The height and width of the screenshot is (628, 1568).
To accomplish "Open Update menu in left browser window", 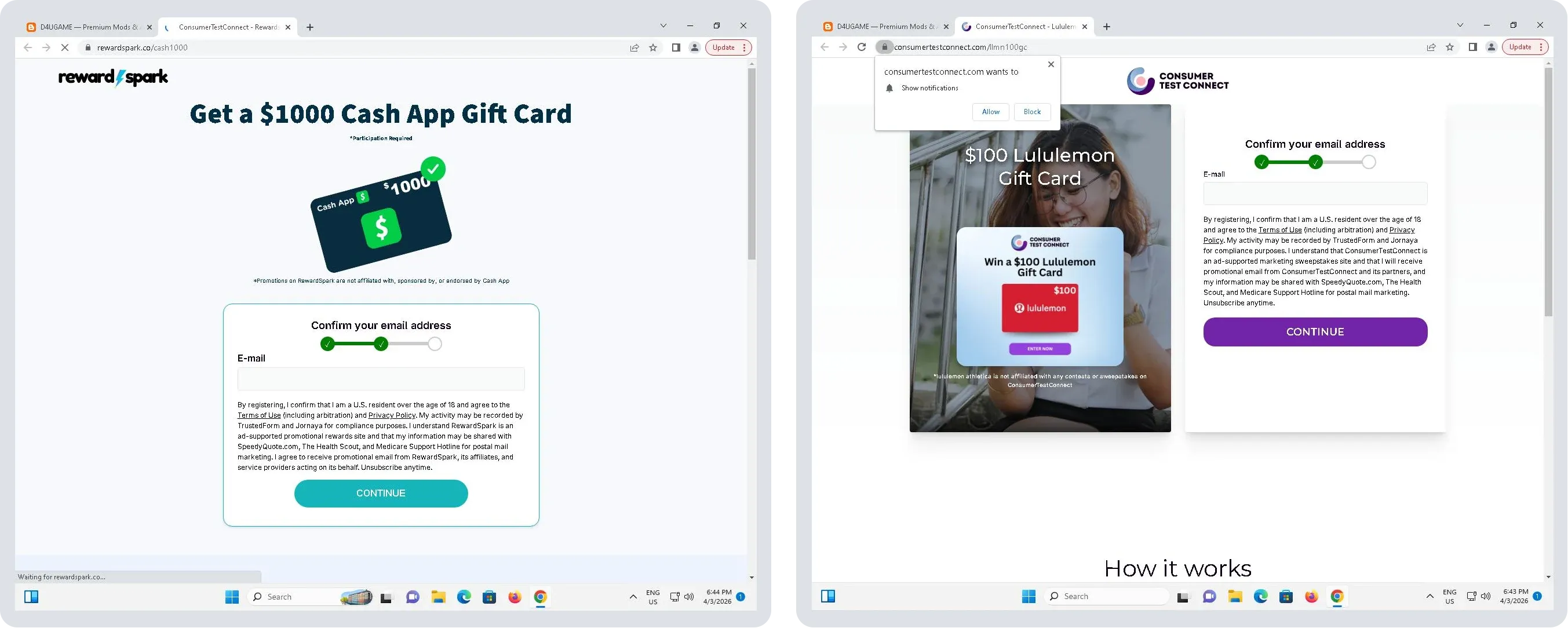I will 728,48.
